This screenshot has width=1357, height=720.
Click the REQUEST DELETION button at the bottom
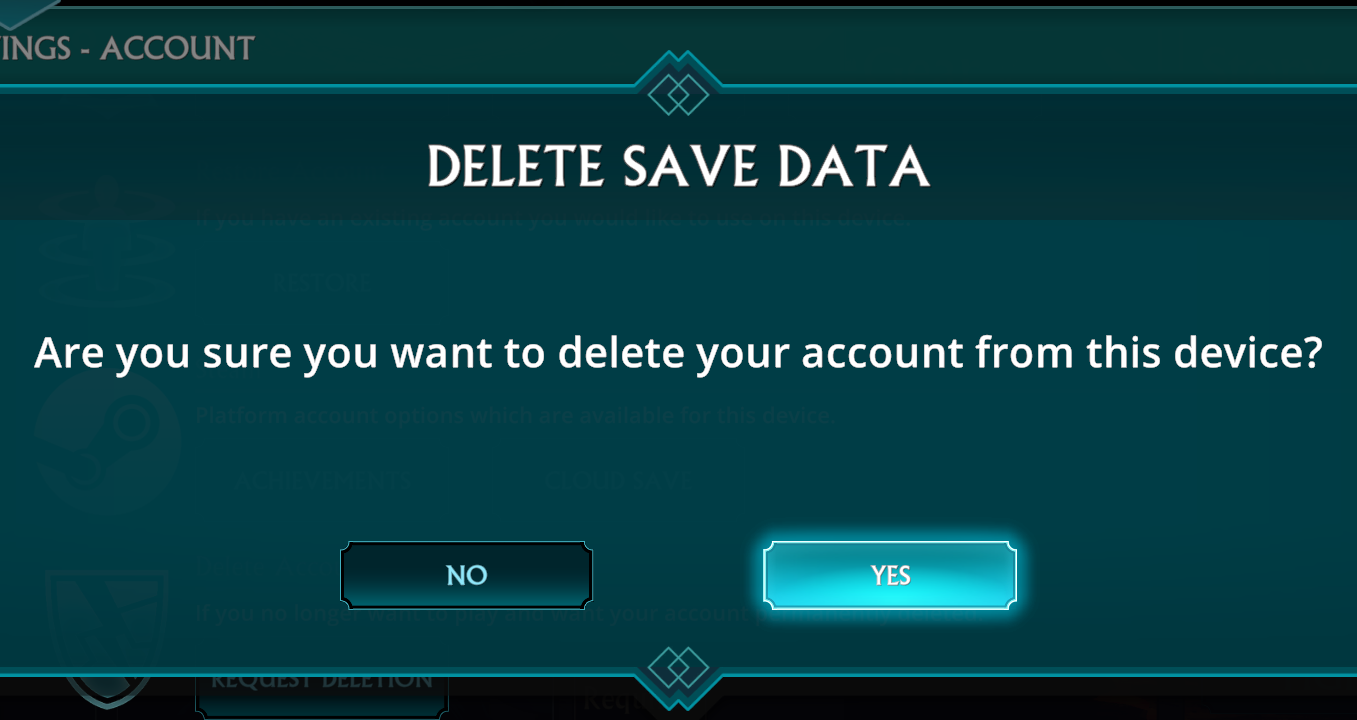click(x=322, y=684)
